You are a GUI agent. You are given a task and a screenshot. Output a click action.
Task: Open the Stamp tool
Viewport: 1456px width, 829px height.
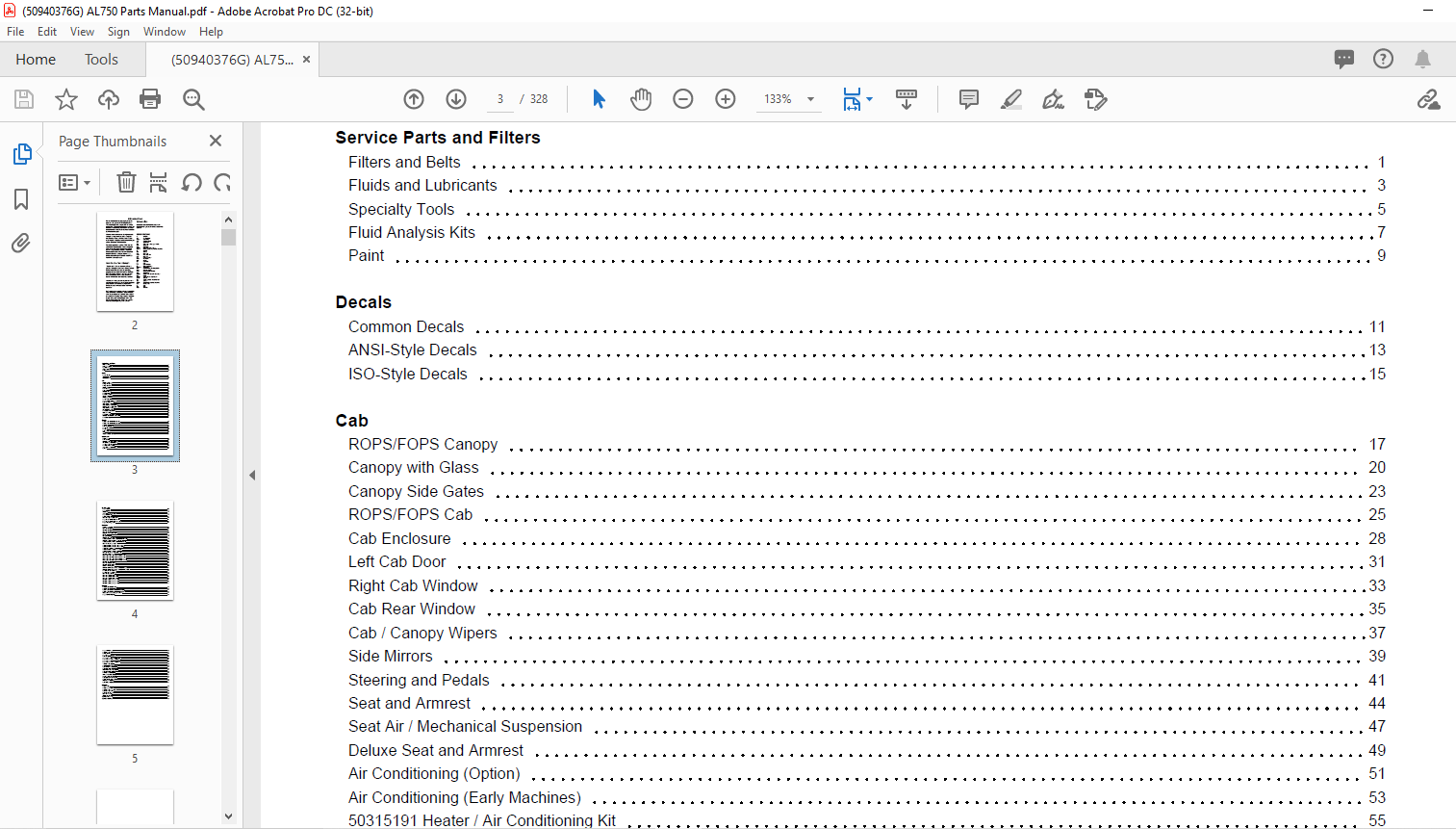tap(1096, 99)
